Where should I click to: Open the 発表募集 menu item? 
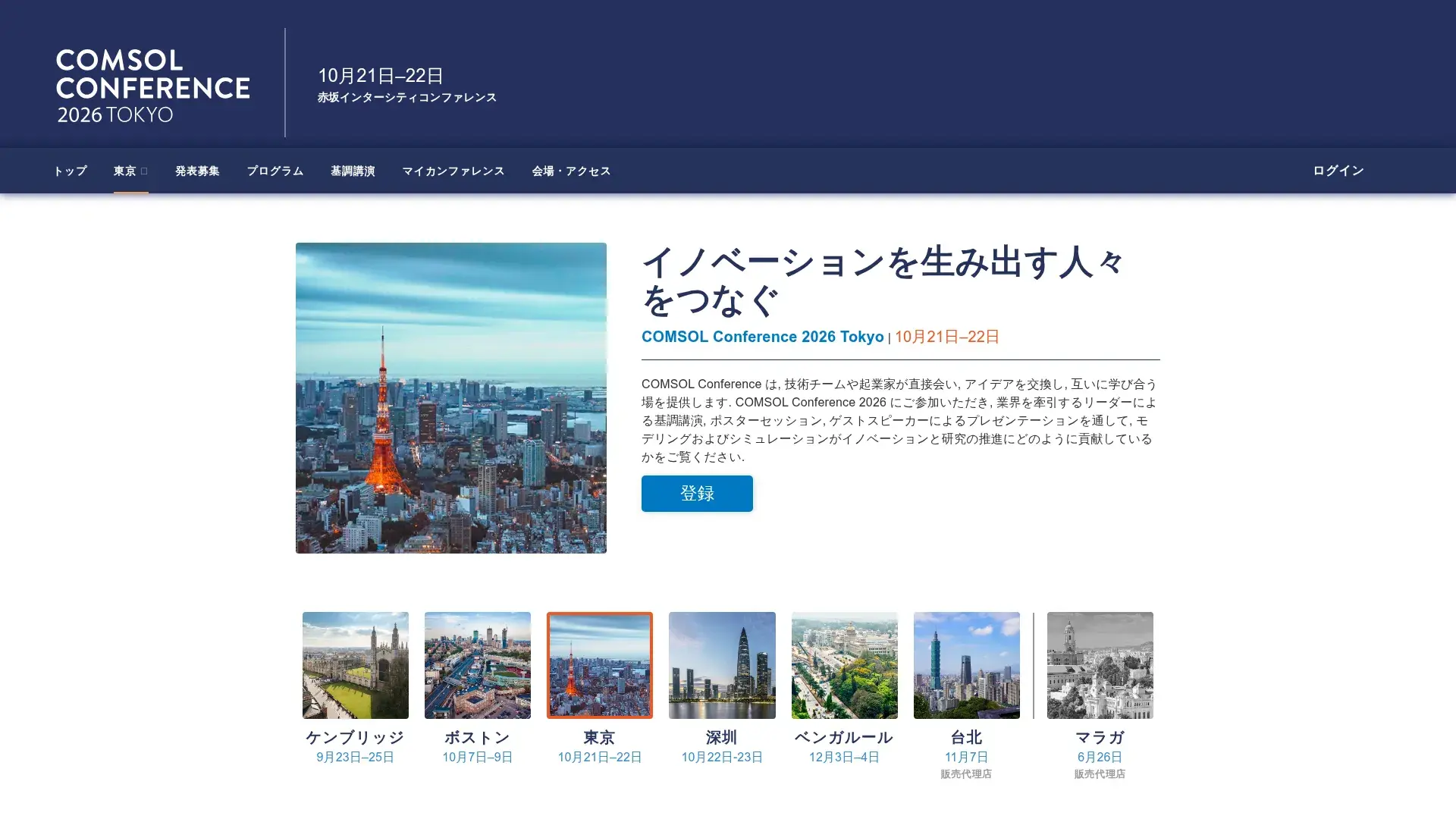click(x=197, y=171)
